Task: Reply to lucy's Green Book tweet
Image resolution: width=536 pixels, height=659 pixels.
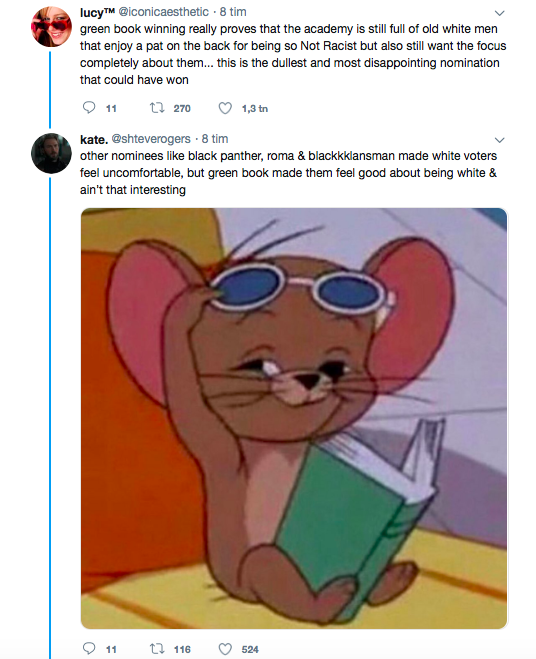Action: point(89,108)
